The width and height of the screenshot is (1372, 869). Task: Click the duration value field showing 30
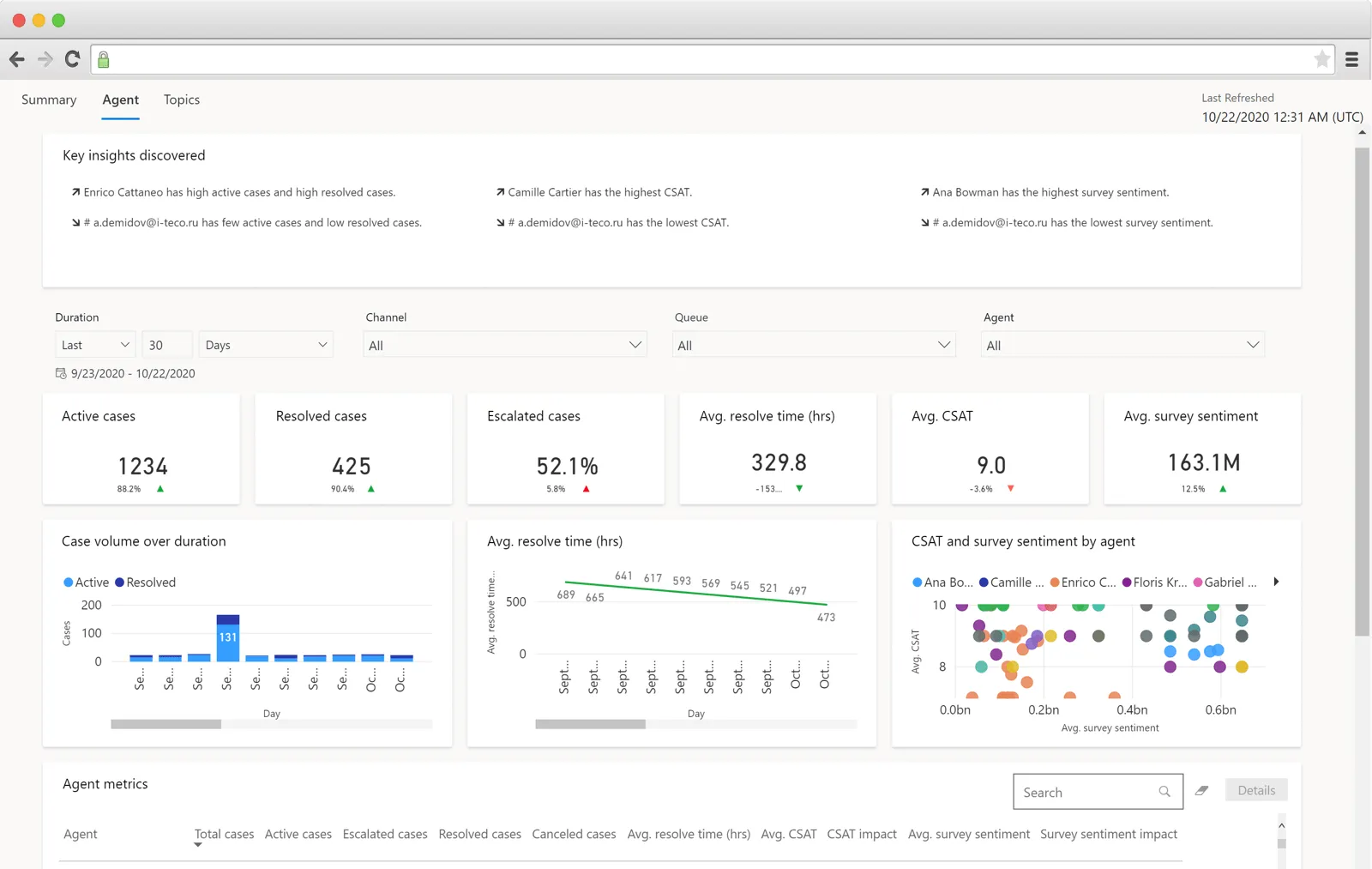(x=166, y=345)
